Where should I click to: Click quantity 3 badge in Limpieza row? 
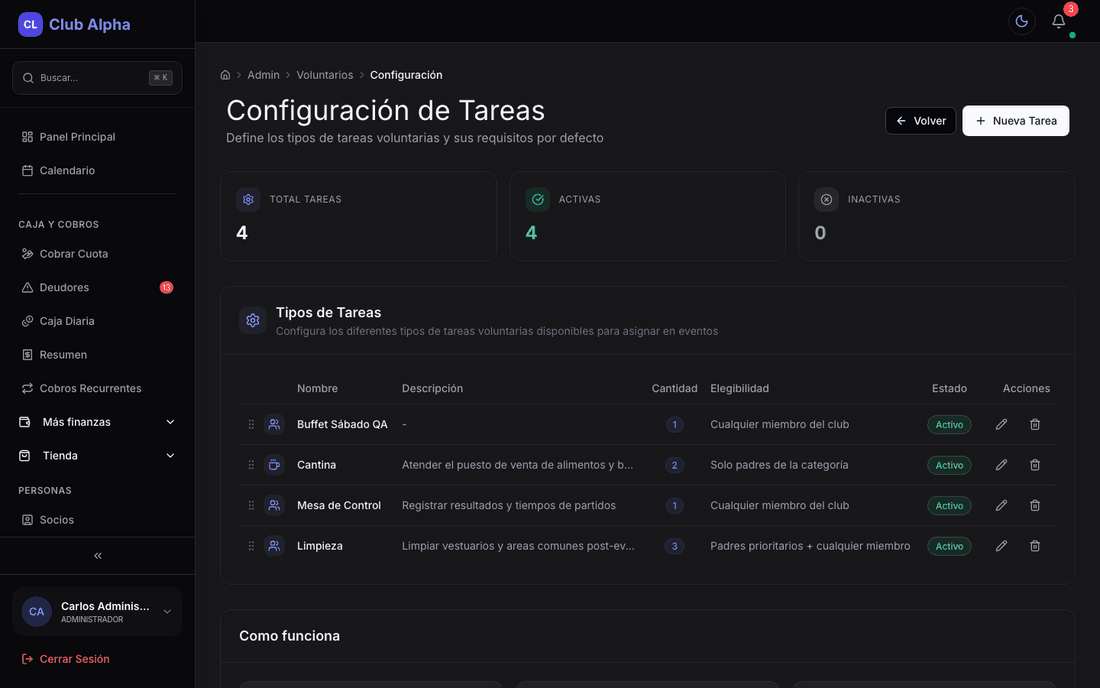674,546
